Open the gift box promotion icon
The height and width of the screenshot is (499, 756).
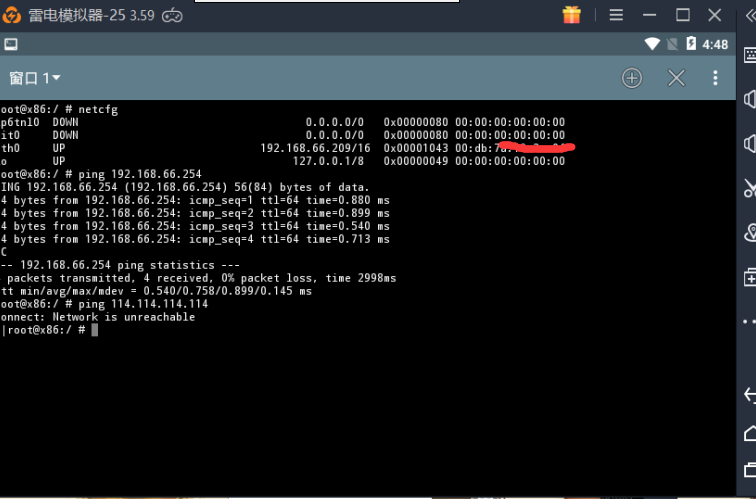pyautogui.click(x=571, y=15)
